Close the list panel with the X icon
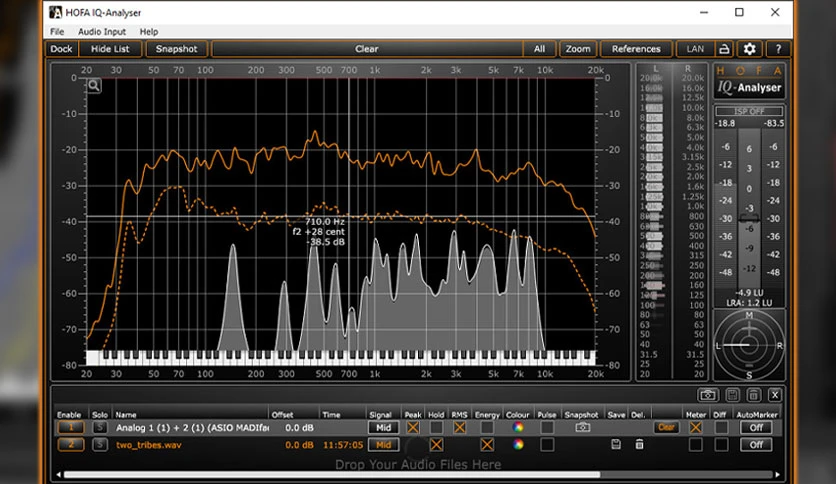 [x=775, y=395]
